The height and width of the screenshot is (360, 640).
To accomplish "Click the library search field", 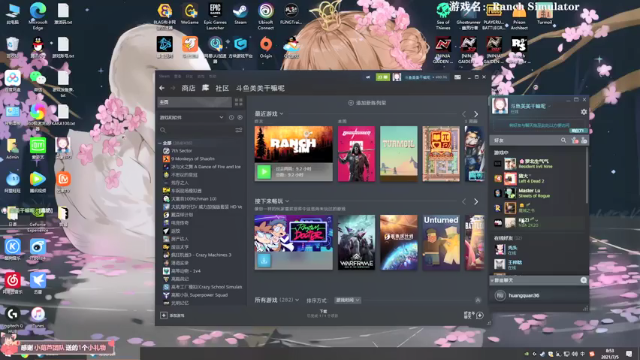I will coord(196,130).
